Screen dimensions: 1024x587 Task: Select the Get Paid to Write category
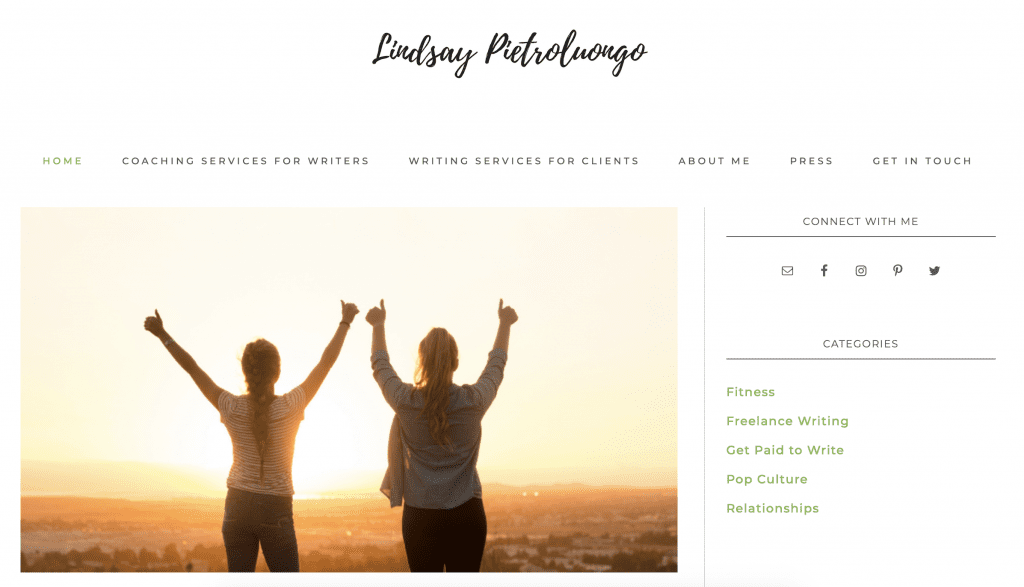(x=785, y=450)
